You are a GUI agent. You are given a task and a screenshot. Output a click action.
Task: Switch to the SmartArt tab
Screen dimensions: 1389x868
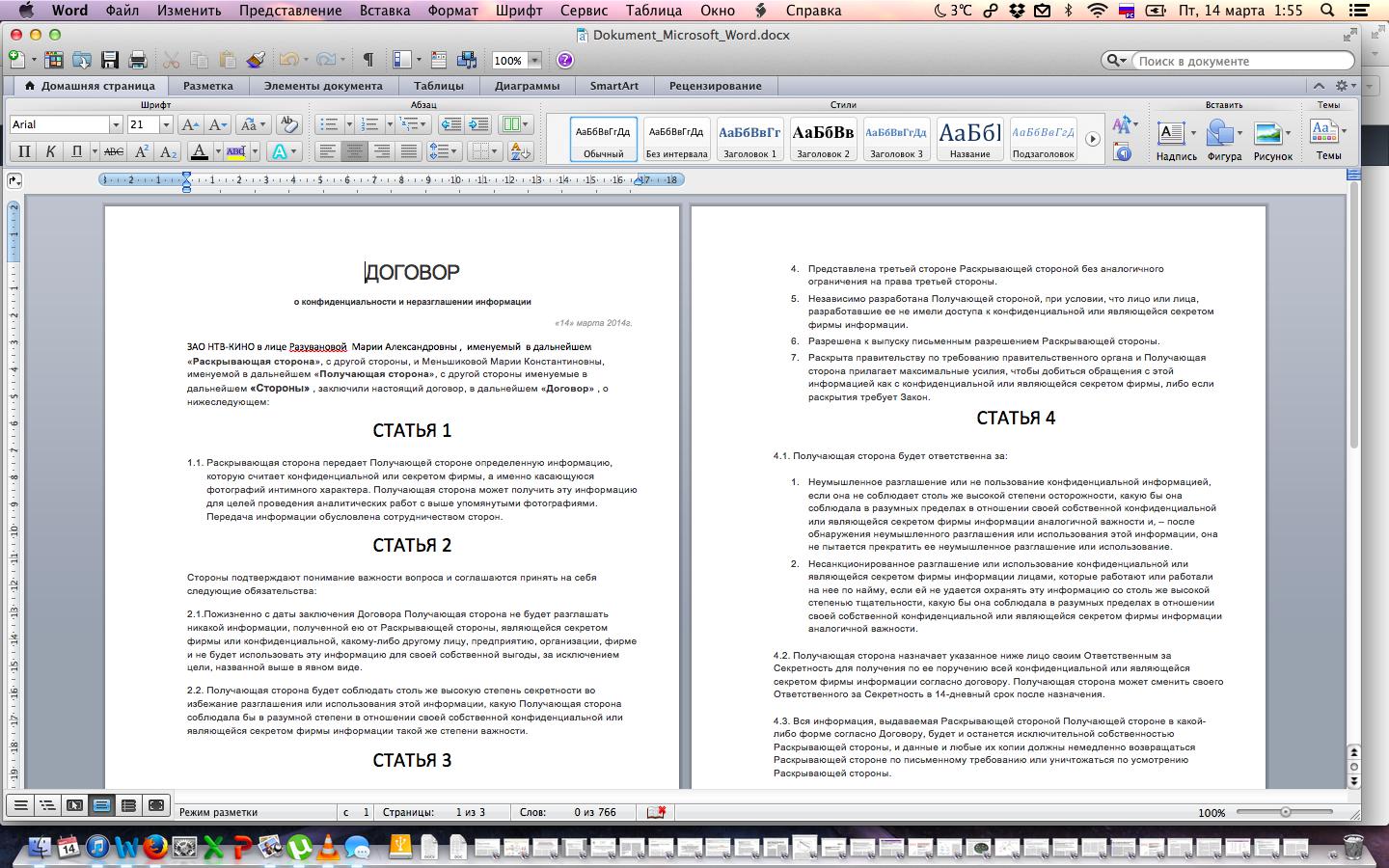coord(614,86)
